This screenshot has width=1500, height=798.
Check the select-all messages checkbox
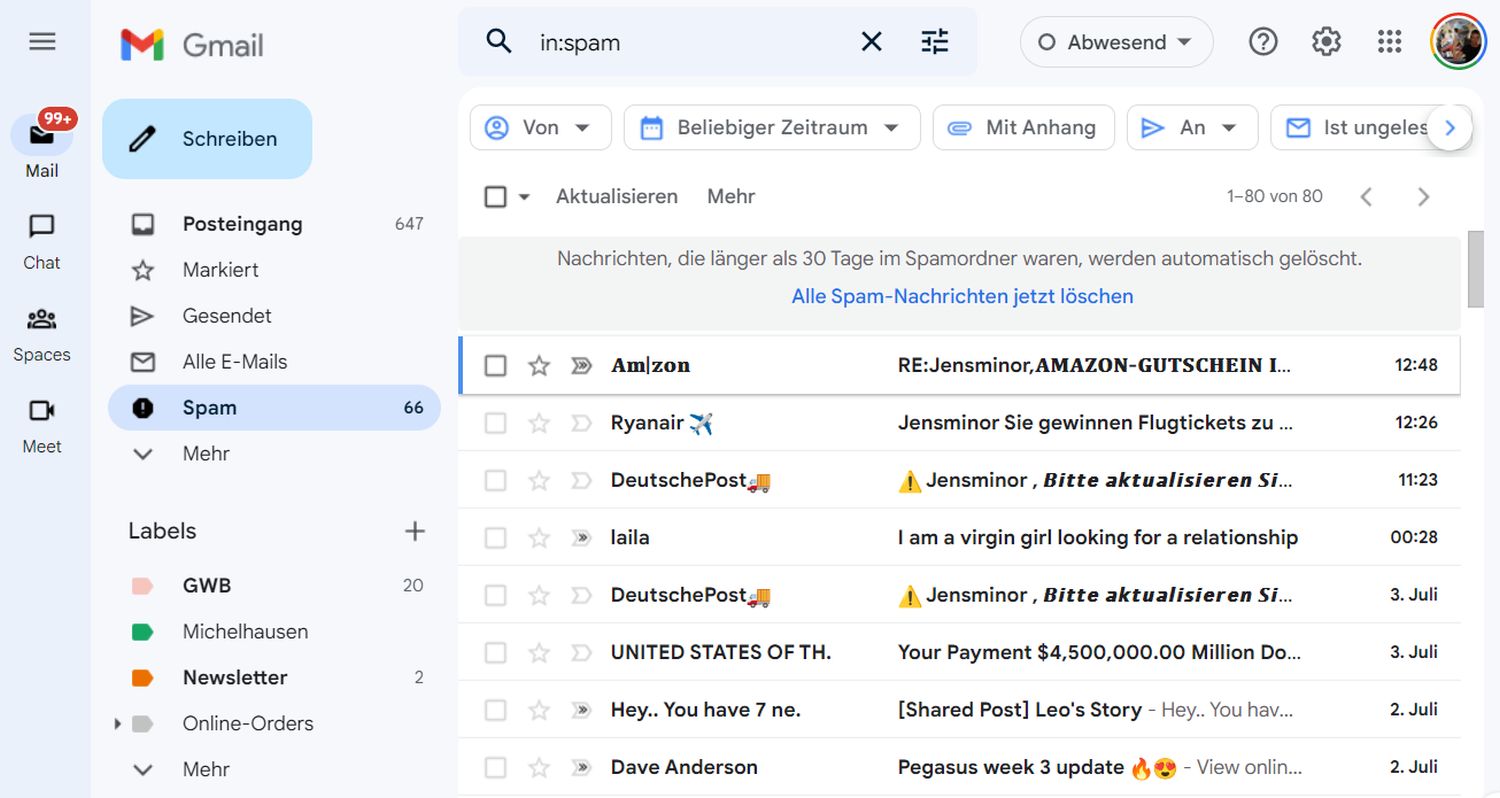pos(495,197)
